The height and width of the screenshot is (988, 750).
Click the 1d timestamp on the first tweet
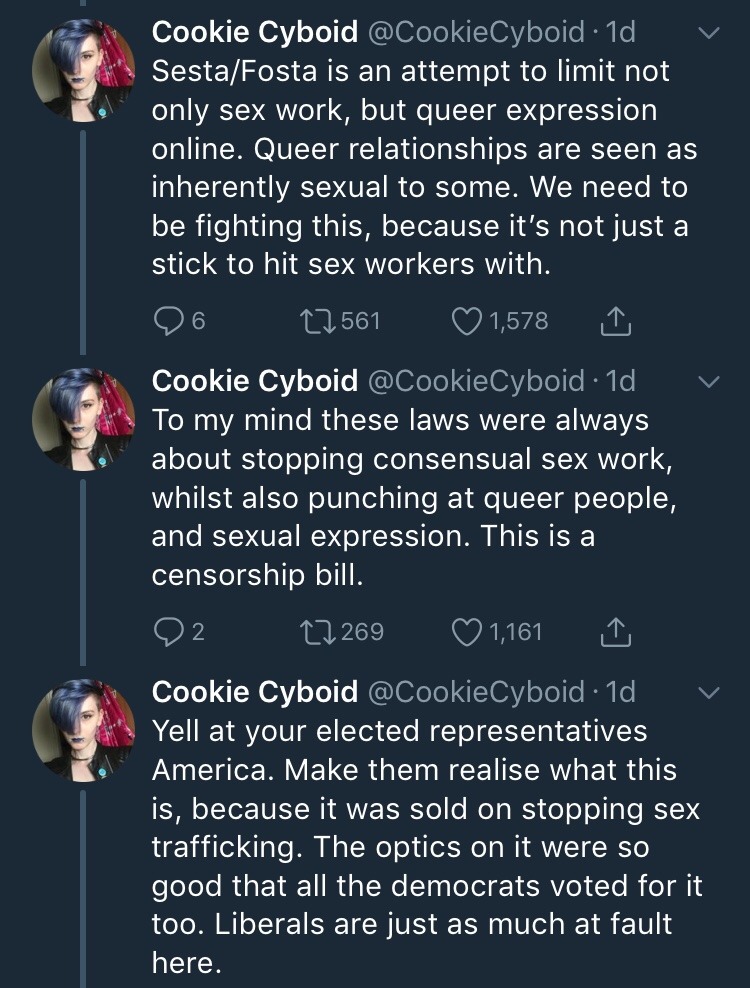[x=620, y=32]
